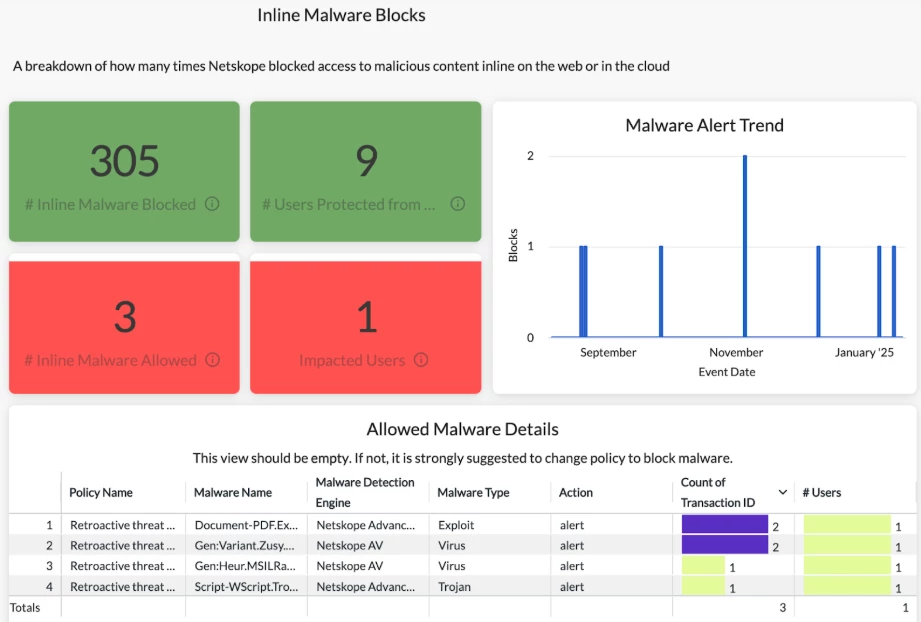Click the November label on chart axis
921x622 pixels.
[x=736, y=352]
